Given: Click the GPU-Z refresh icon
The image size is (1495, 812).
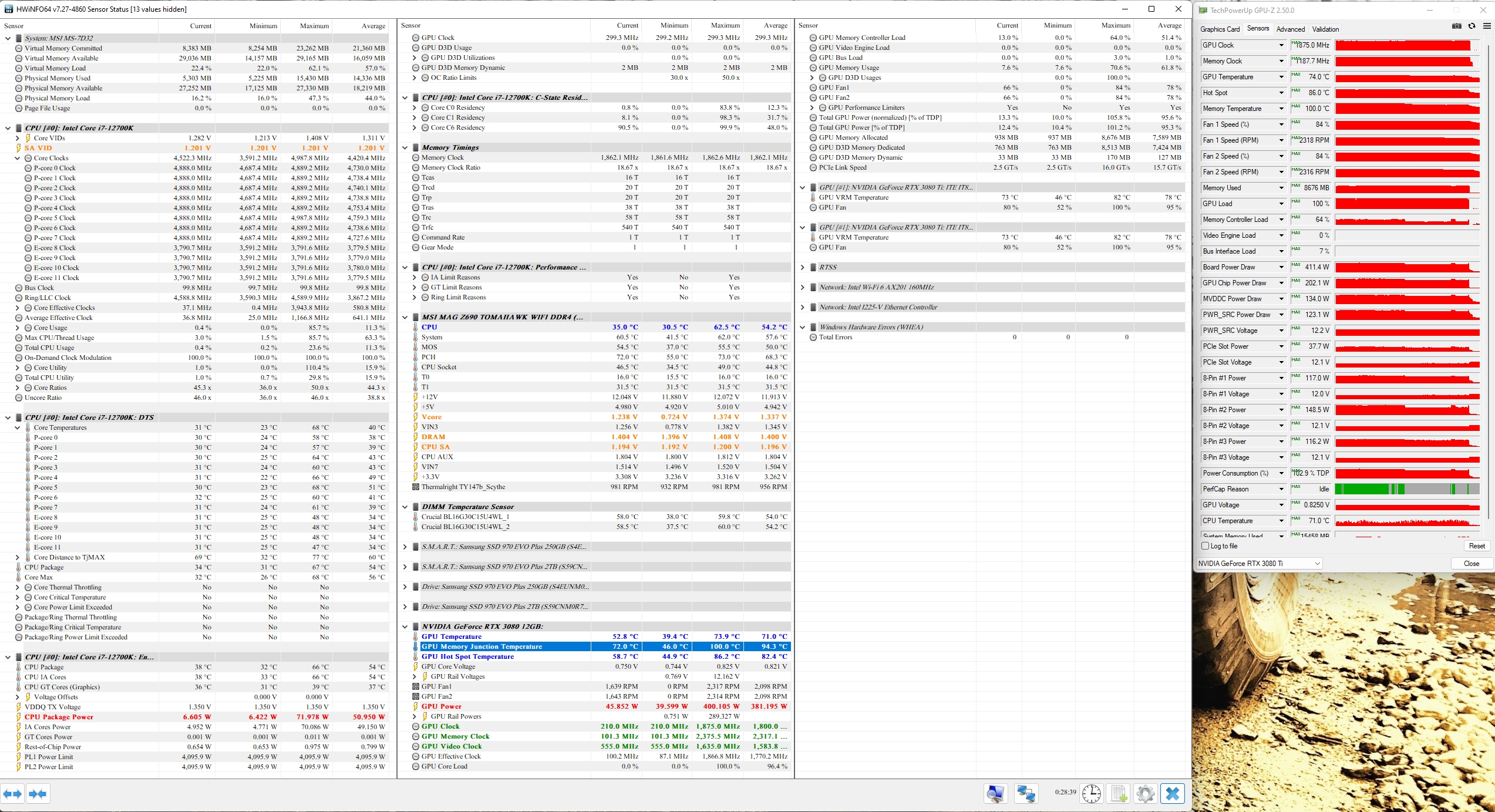Looking at the screenshot, I should (x=1472, y=26).
